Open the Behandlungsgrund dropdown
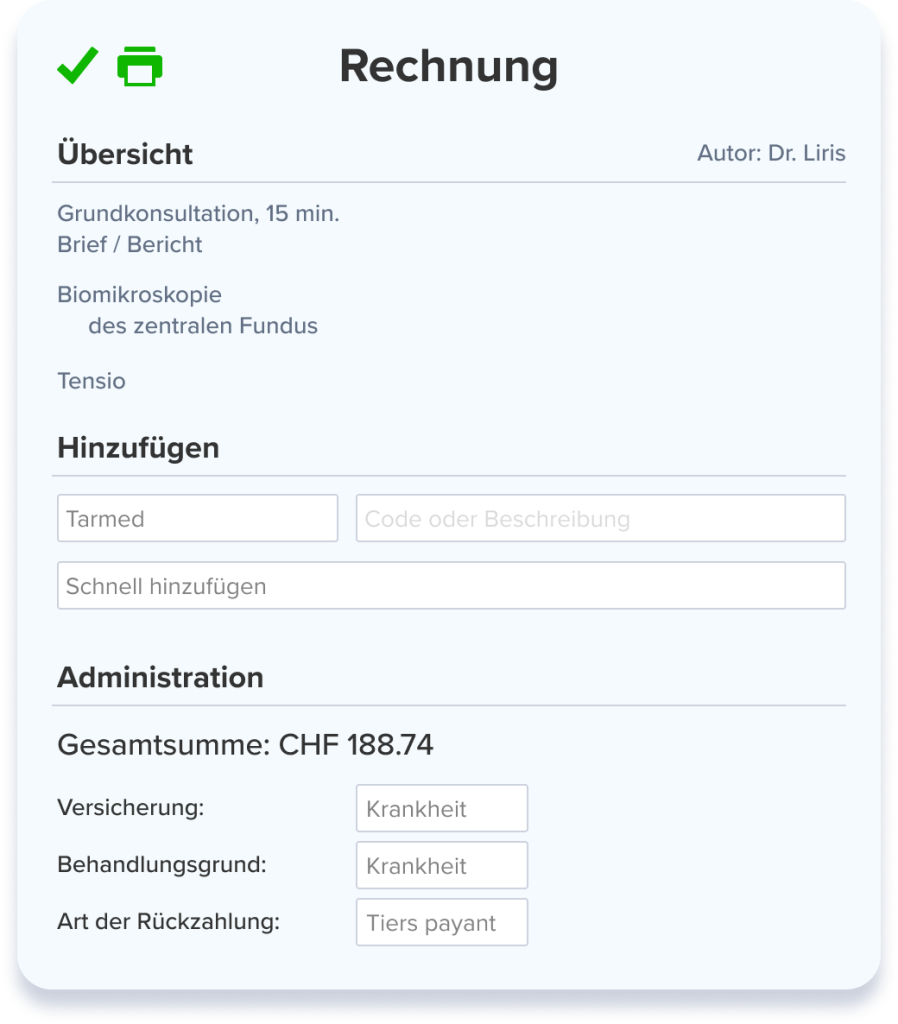The height and width of the screenshot is (1024, 898). coord(441,866)
